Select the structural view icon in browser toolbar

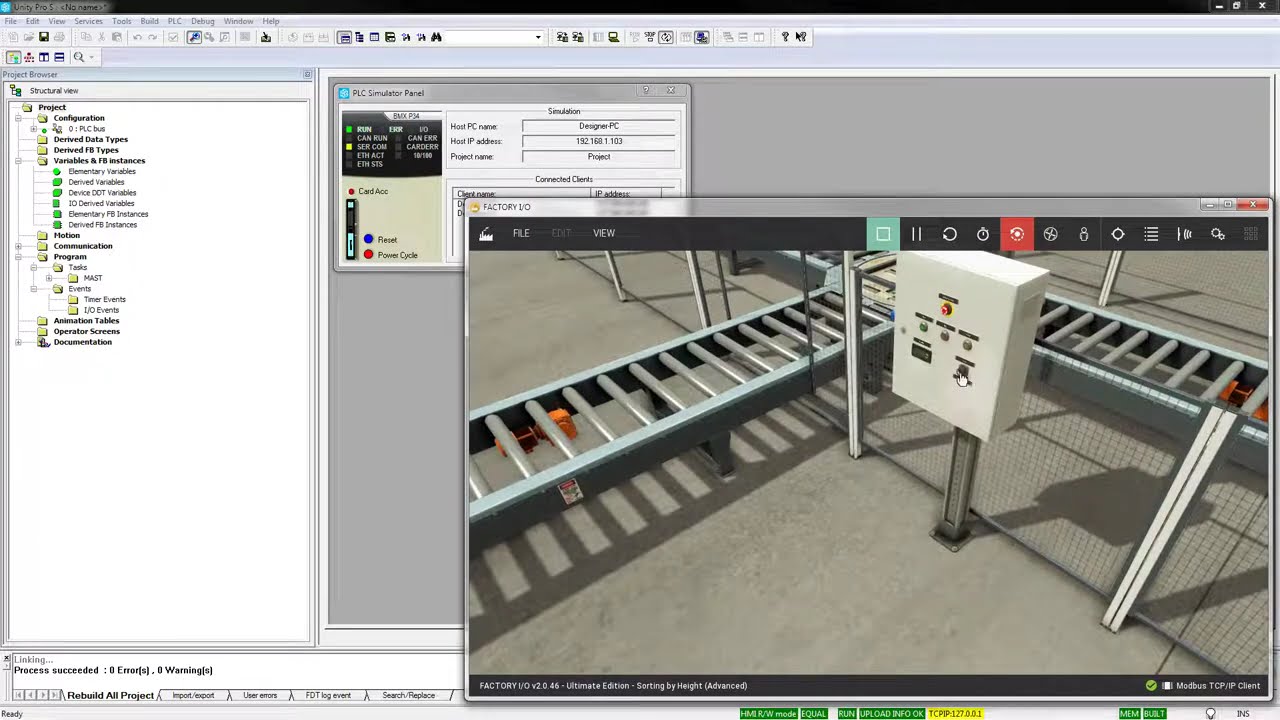pos(14,57)
